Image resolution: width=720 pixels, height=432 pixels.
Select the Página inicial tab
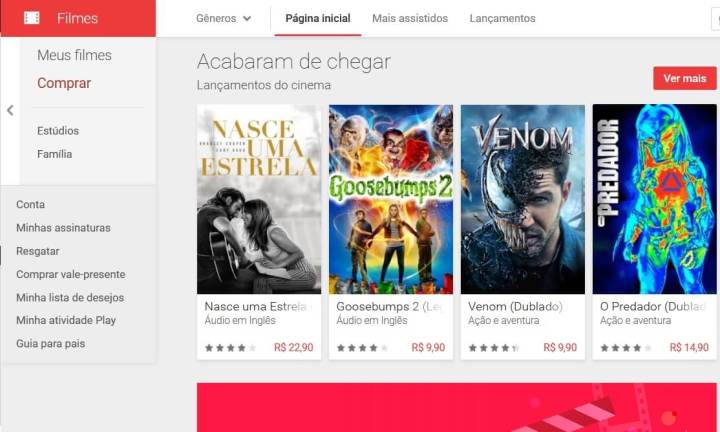click(318, 18)
